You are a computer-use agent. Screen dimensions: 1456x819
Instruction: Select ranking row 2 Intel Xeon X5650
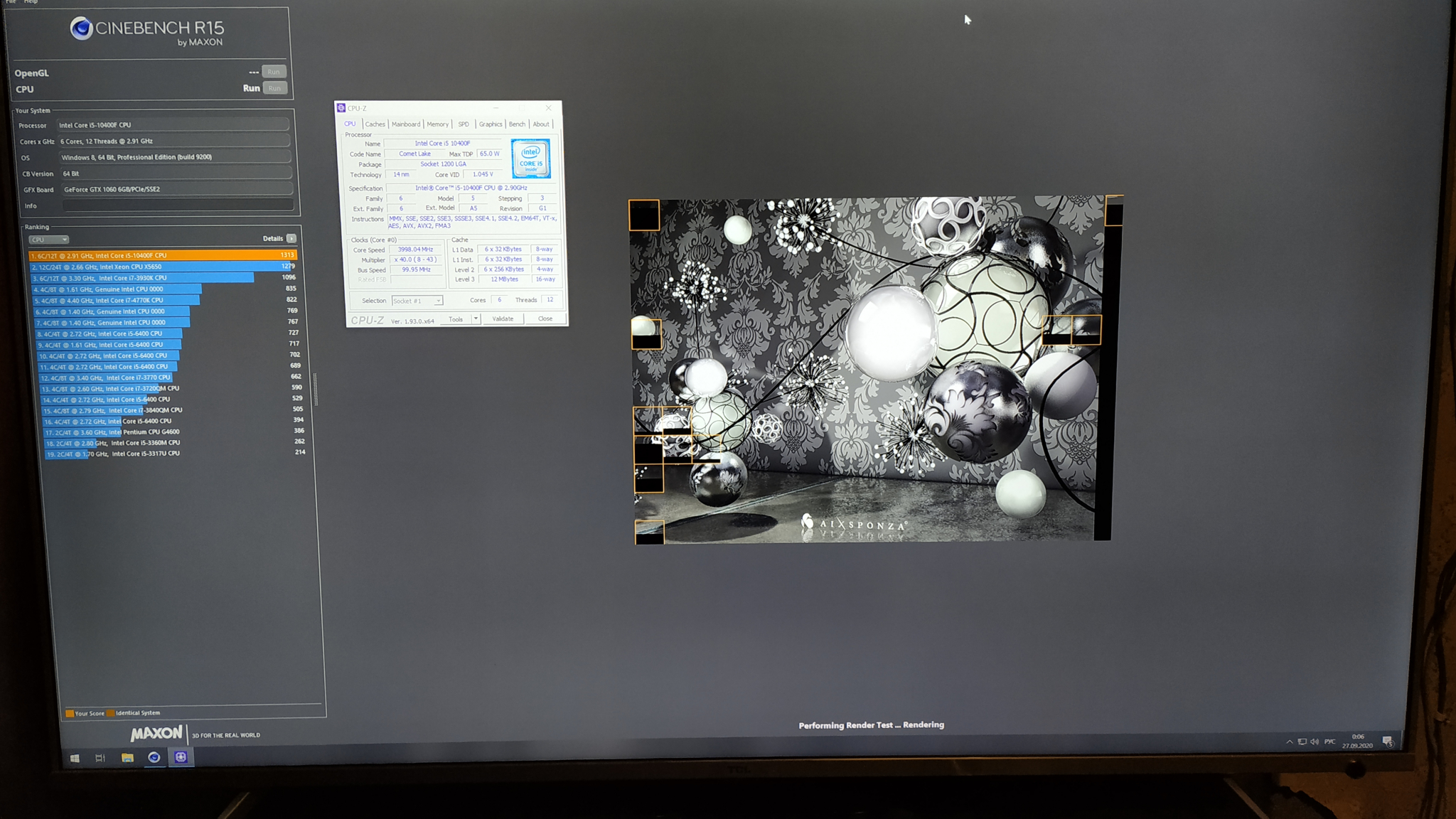(163, 267)
